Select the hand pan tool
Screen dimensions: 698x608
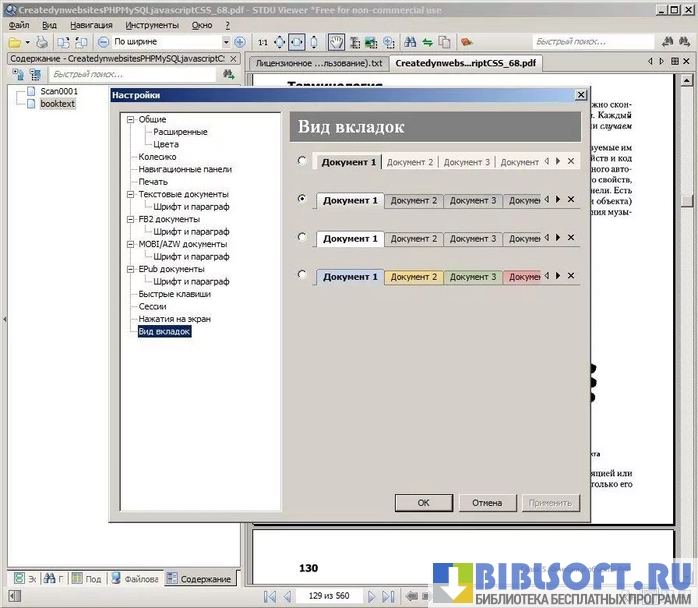click(x=337, y=42)
